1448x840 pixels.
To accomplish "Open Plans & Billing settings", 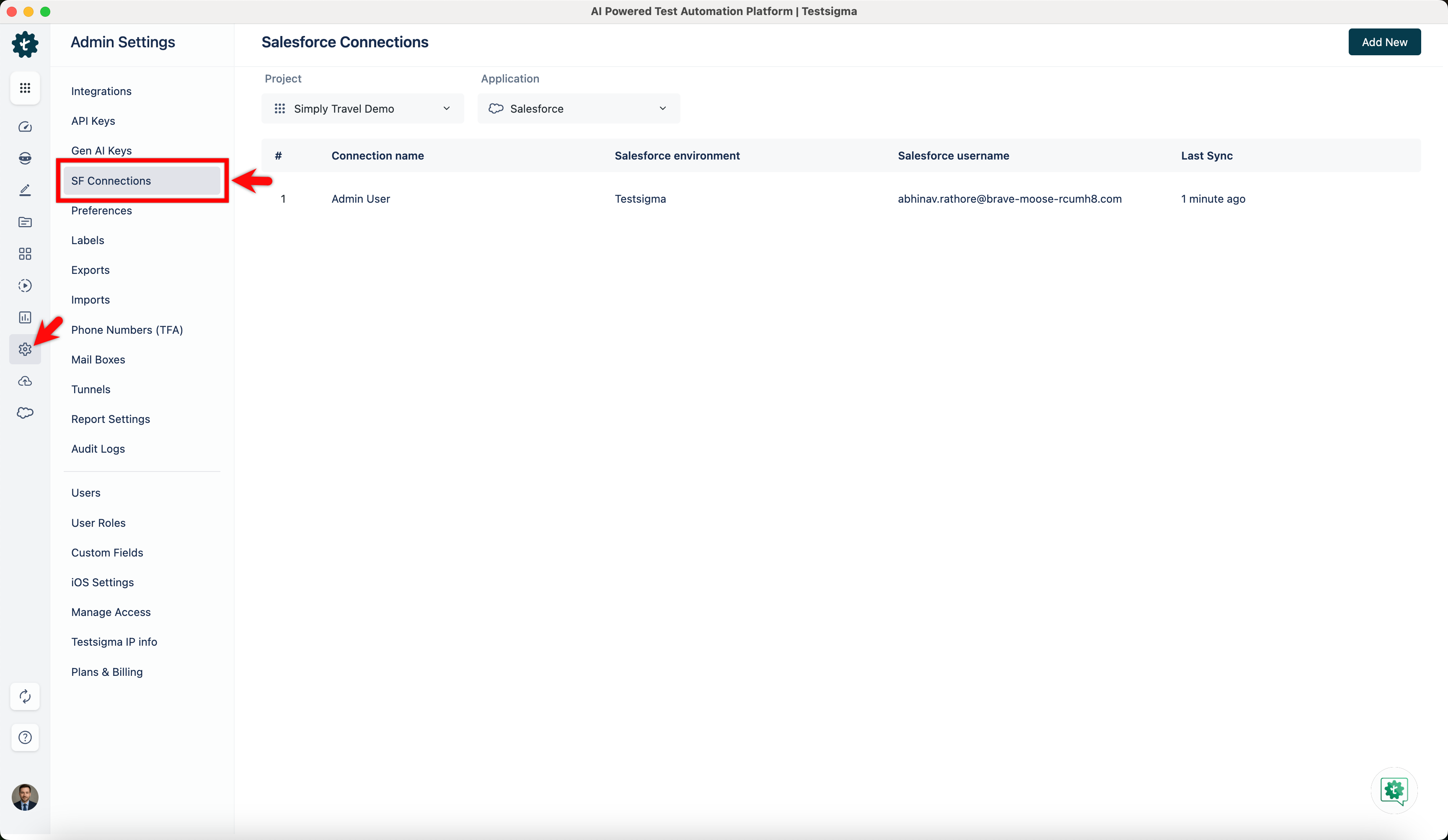I will coord(107,672).
